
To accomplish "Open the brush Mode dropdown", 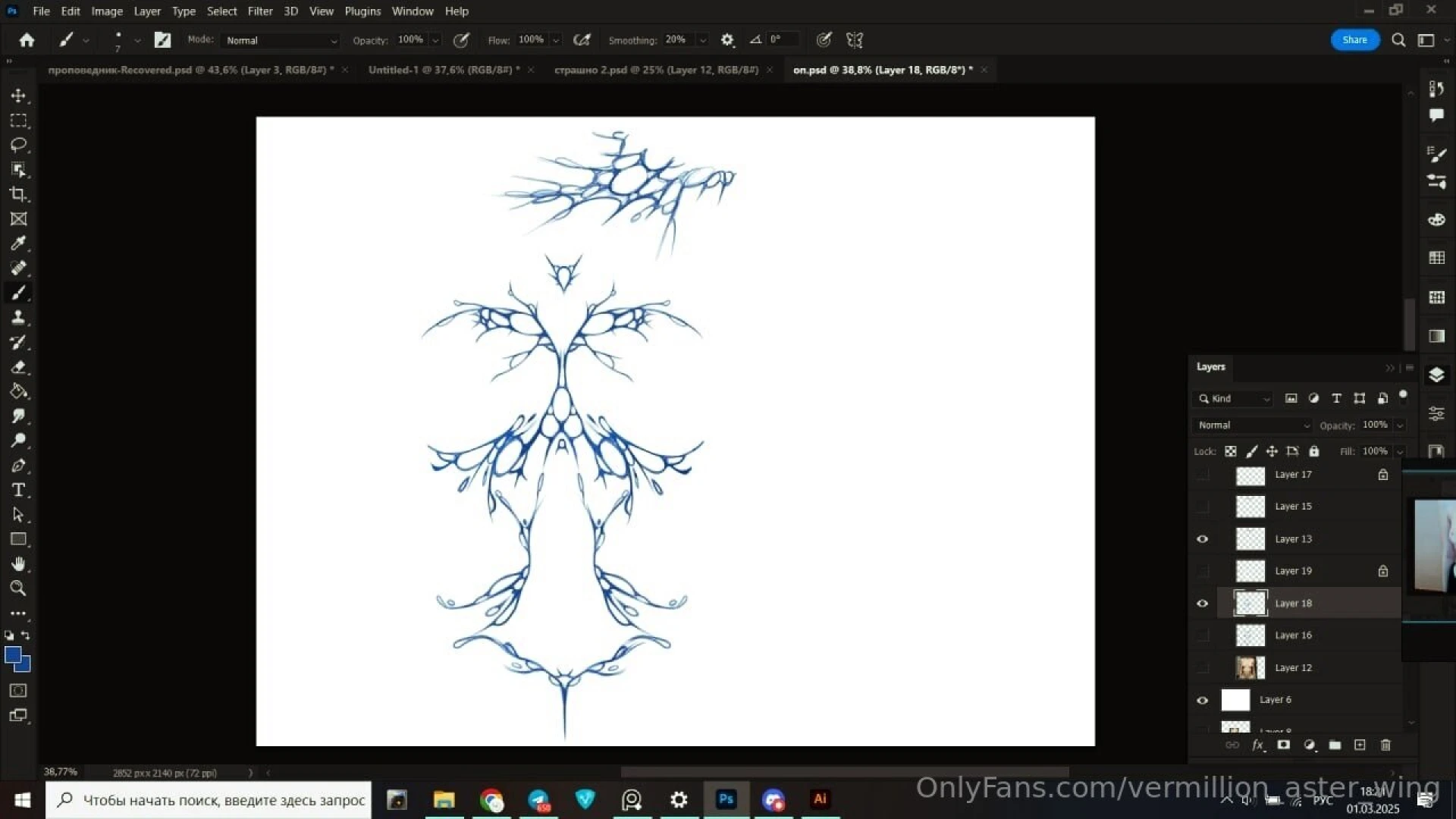I will (281, 40).
